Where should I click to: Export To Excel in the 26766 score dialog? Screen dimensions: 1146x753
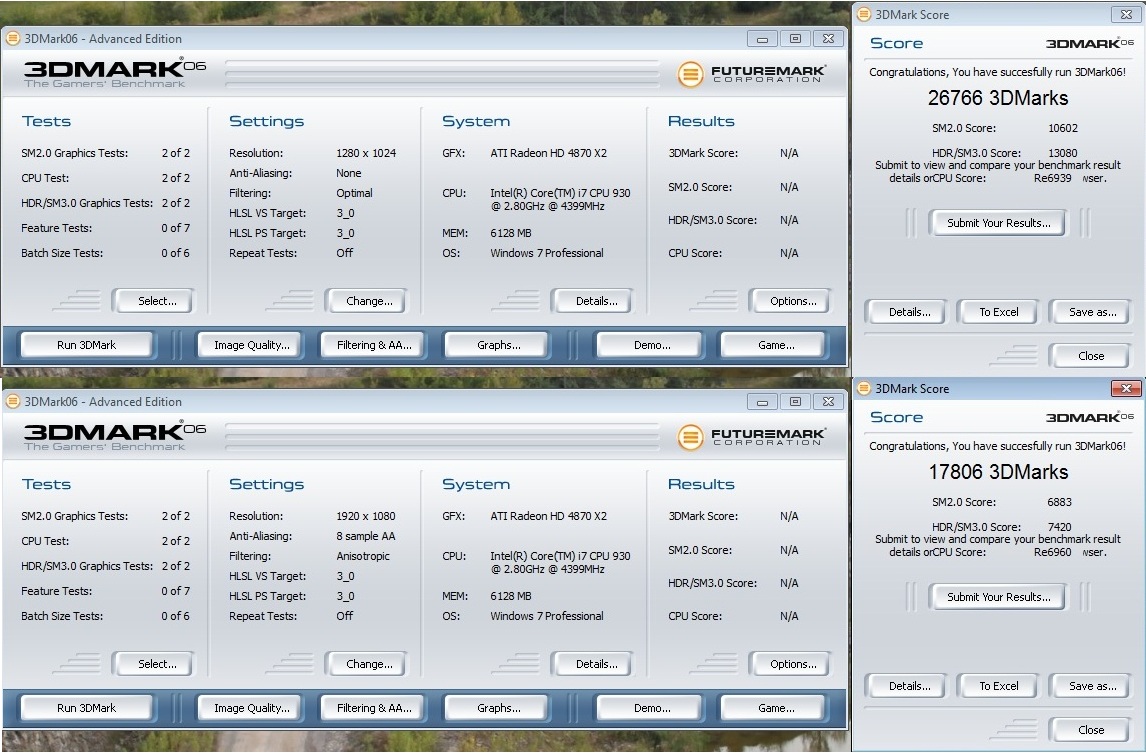click(x=998, y=312)
